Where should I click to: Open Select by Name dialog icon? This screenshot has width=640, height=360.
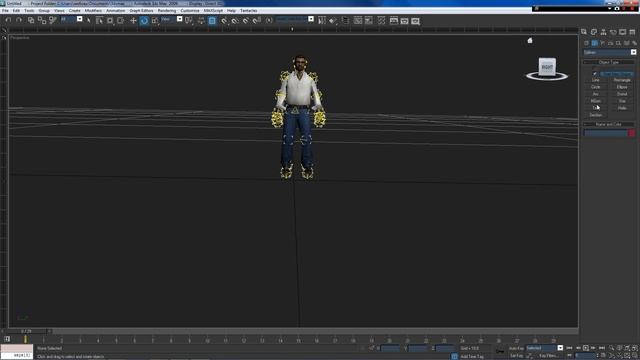(99, 20)
